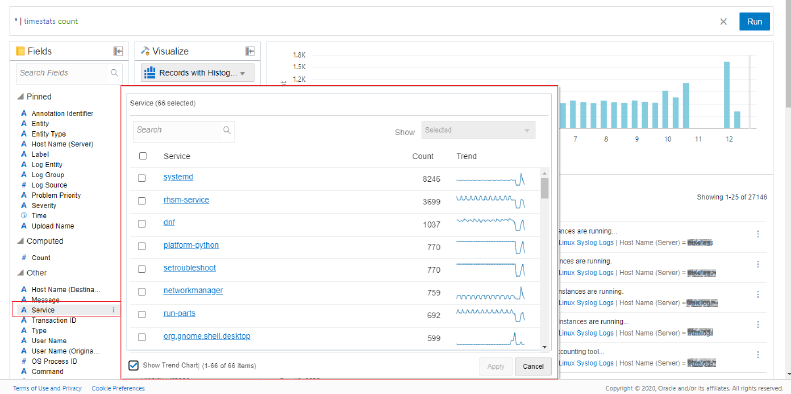
Task: Check the setroubleshoot checkbox
Action: click(x=142, y=269)
